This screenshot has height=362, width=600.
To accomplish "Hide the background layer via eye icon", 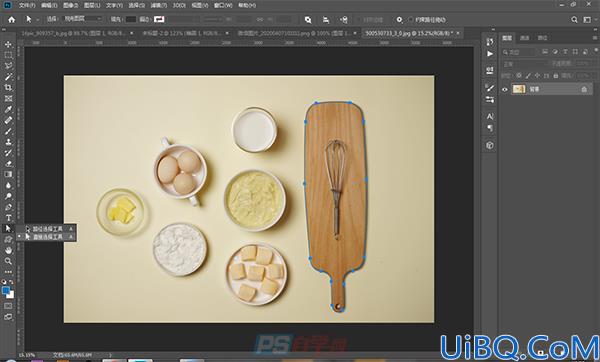I will tap(505, 89).
